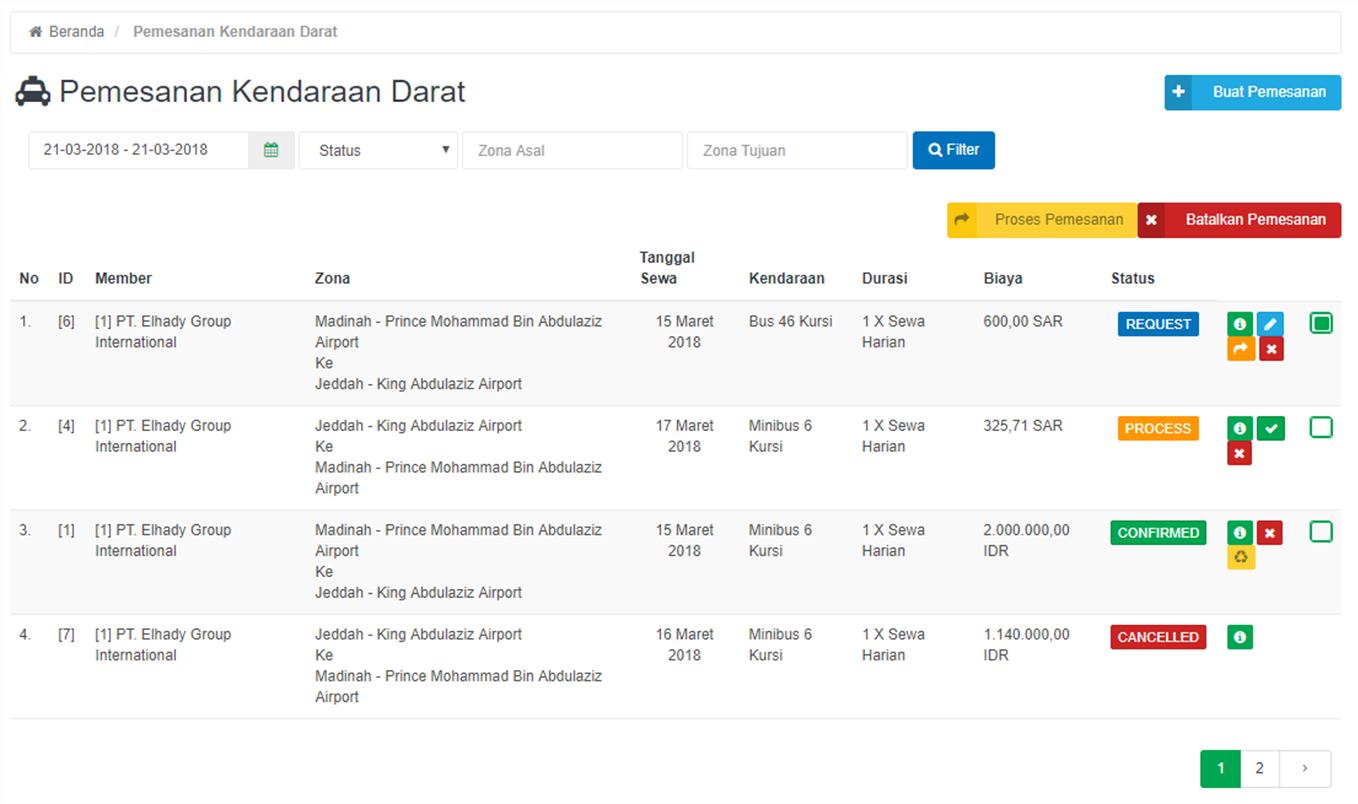Click the pencil edit icon on the REQUEST row
The height and width of the screenshot is (804, 1358).
[x=1271, y=324]
